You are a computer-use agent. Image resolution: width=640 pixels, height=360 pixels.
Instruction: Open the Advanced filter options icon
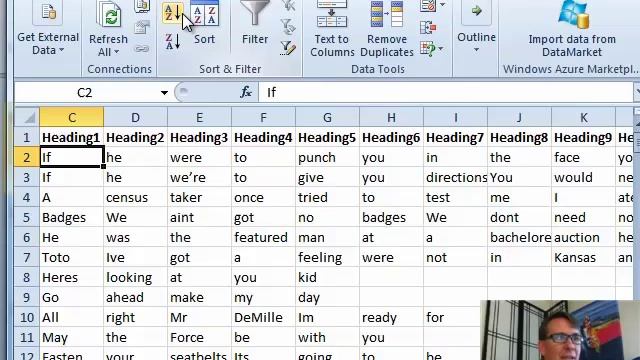tap(288, 48)
